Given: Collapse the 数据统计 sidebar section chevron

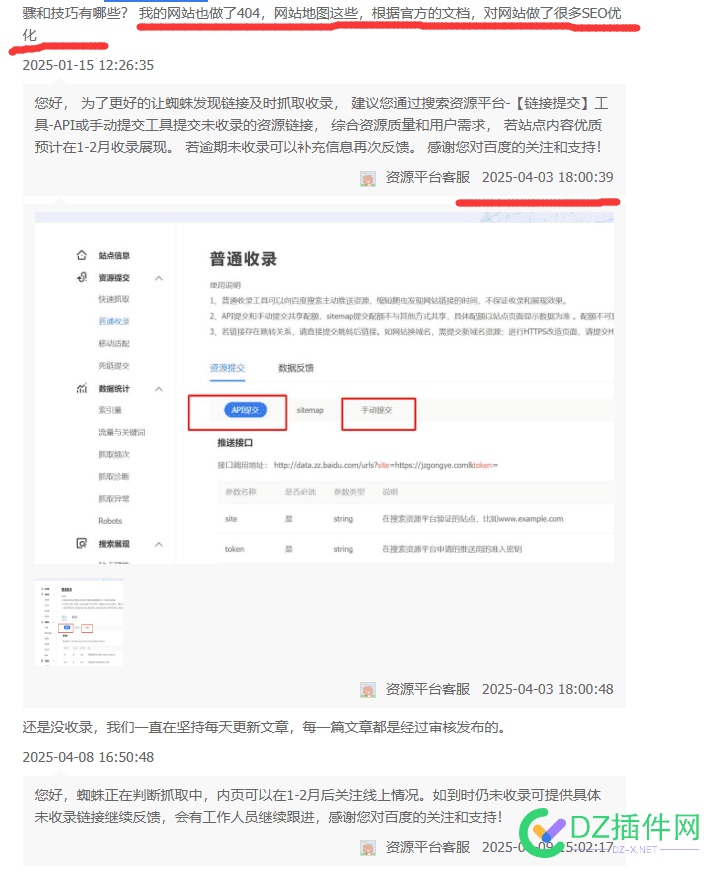Looking at the screenshot, I should coord(159,389).
